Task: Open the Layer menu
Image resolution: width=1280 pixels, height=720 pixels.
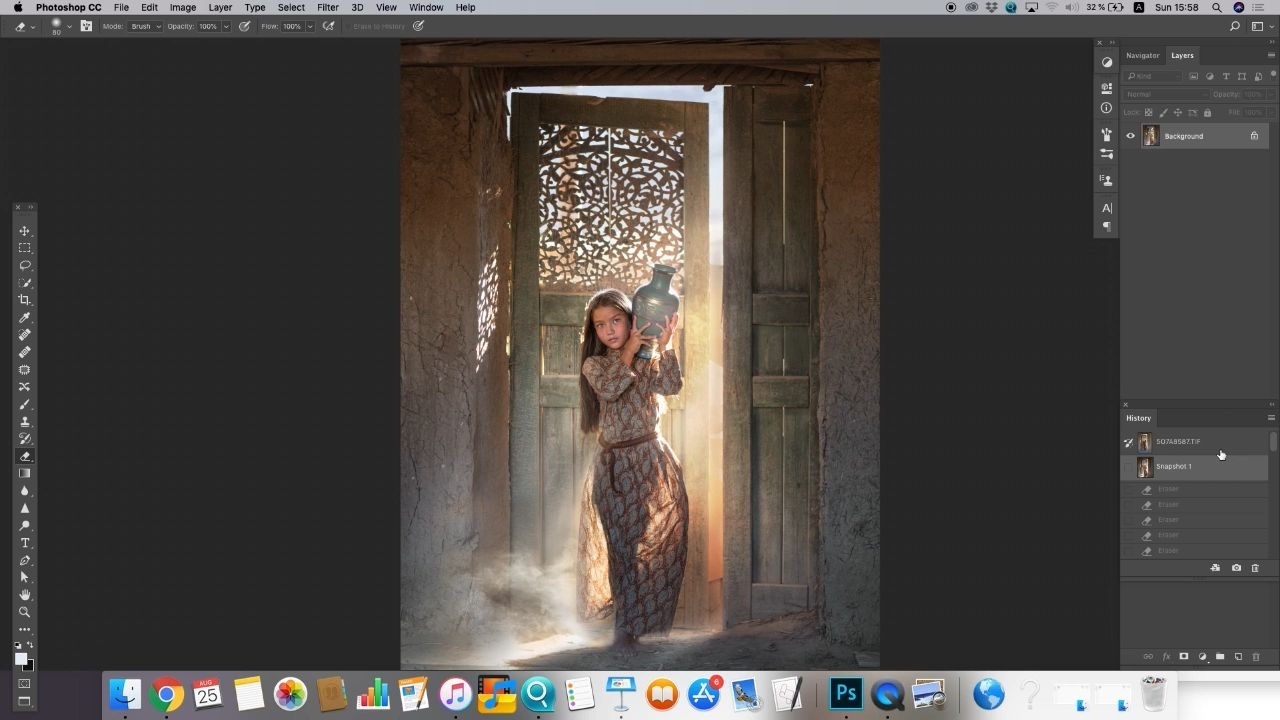Action: tap(220, 7)
